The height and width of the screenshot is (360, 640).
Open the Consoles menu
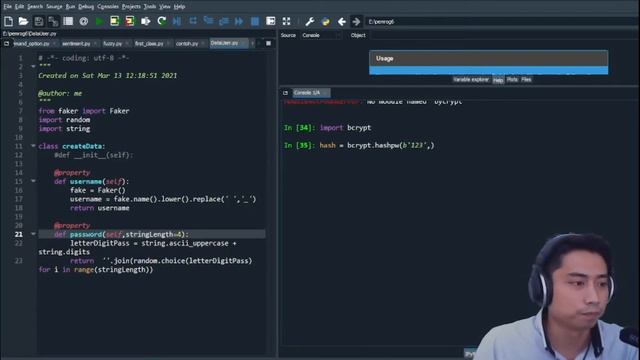pos(108,7)
